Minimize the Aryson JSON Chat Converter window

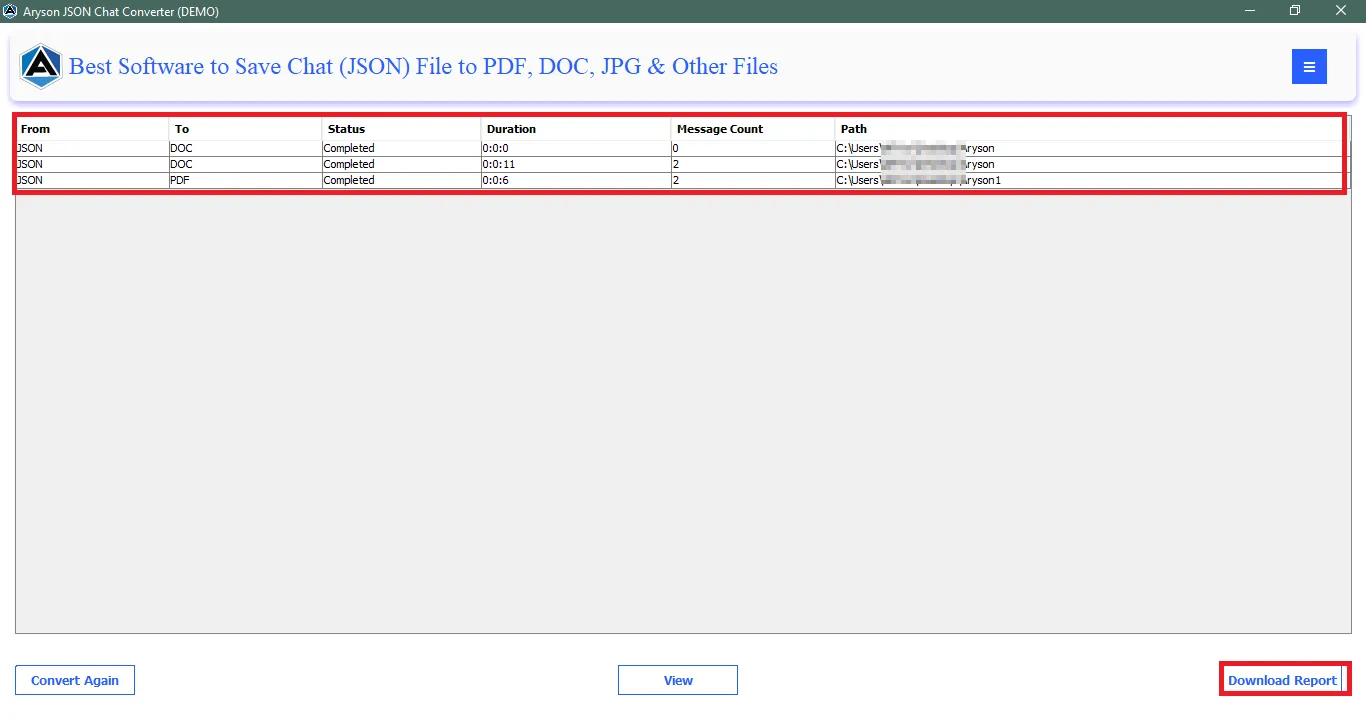tap(1251, 11)
